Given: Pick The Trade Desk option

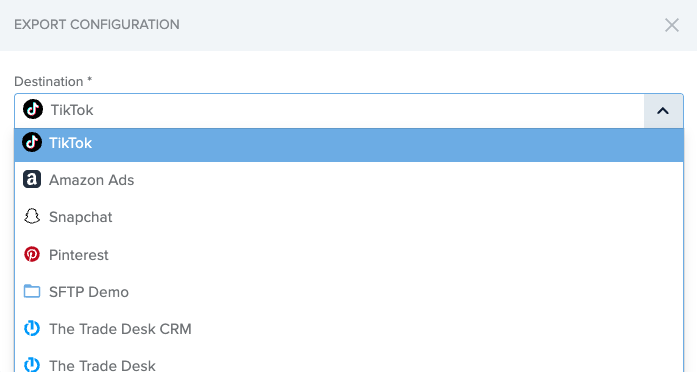Looking at the screenshot, I should (x=349, y=361).
